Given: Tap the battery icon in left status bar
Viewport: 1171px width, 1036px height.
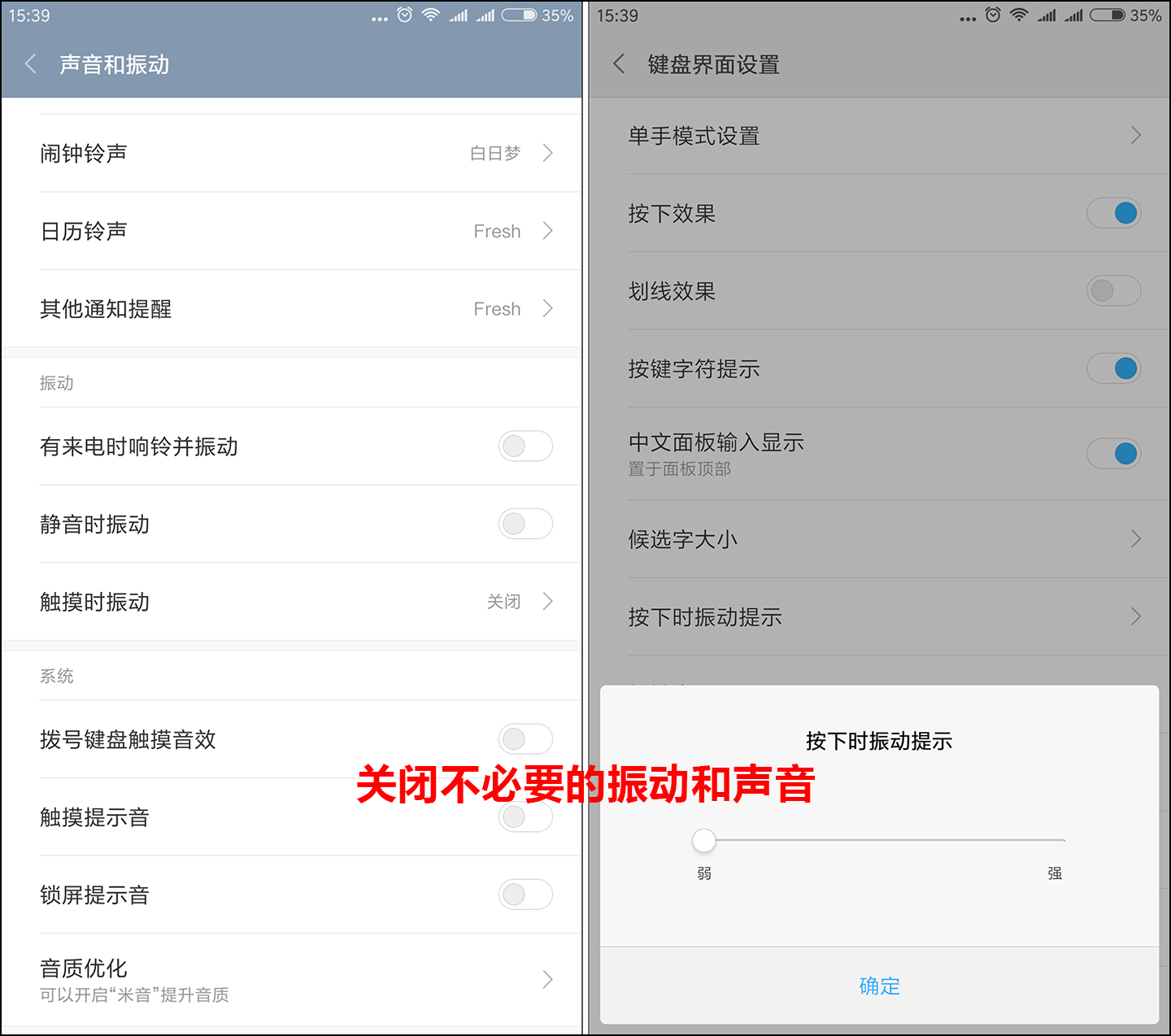Looking at the screenshot, I should [x=519, y=15].
